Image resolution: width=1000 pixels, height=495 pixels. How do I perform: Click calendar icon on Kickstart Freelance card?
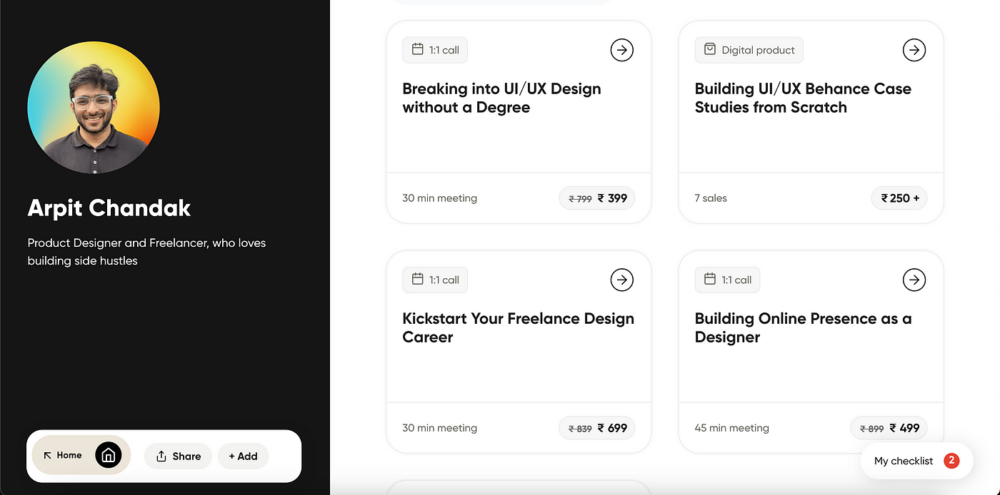[418, 279]
